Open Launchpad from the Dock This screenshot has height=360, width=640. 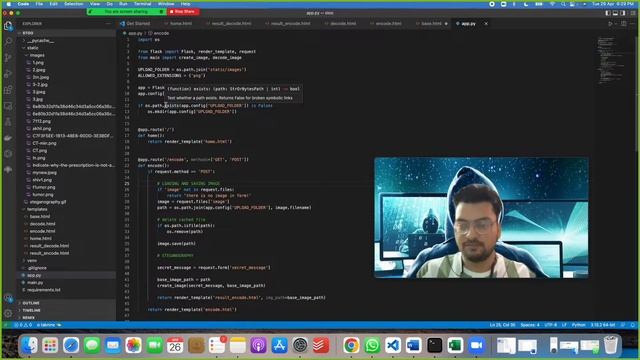pyautogui.click(x=50, y=345)
